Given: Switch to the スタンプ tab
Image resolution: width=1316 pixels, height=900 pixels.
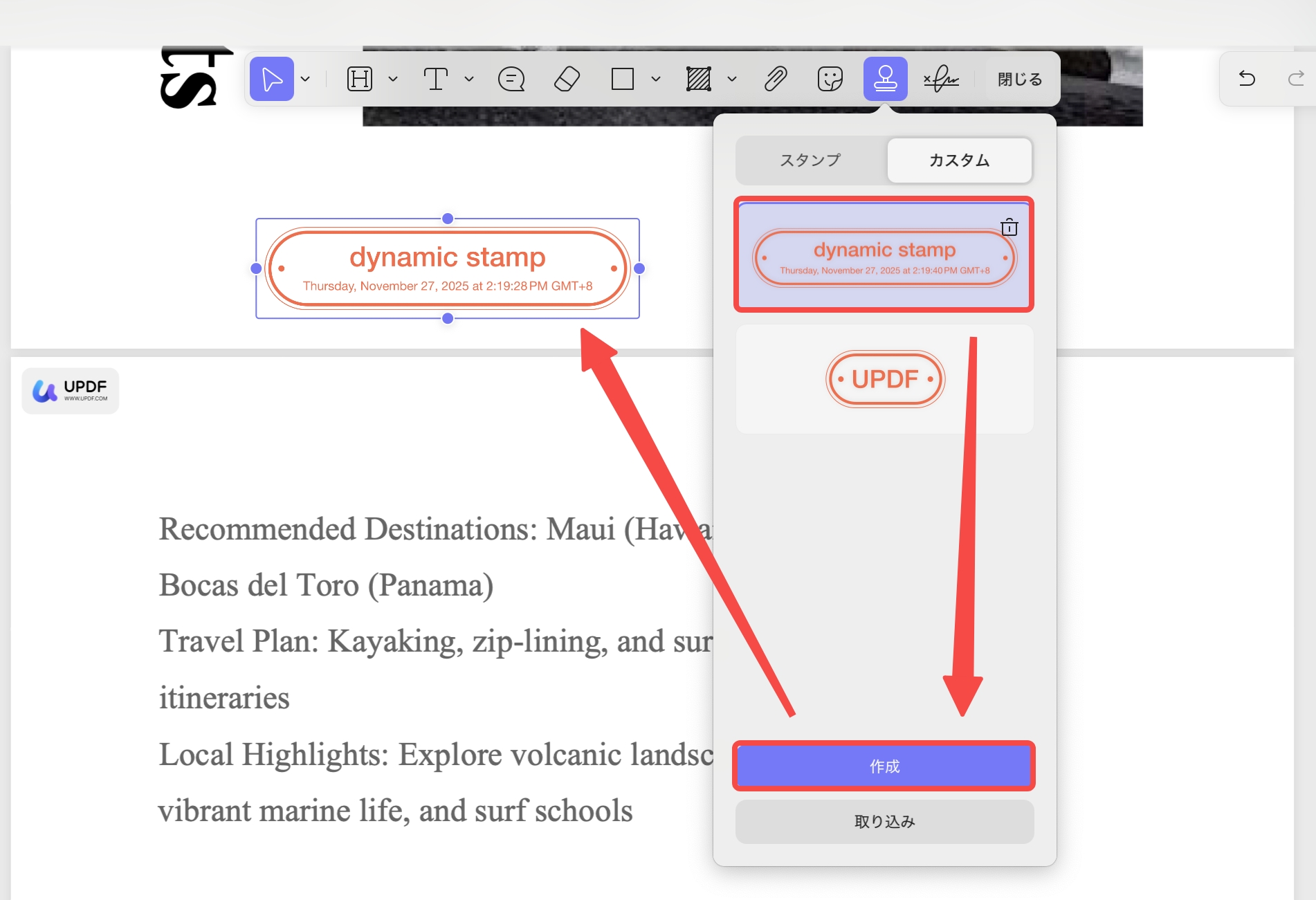Looking at the screenshot, I should point(811,160).
